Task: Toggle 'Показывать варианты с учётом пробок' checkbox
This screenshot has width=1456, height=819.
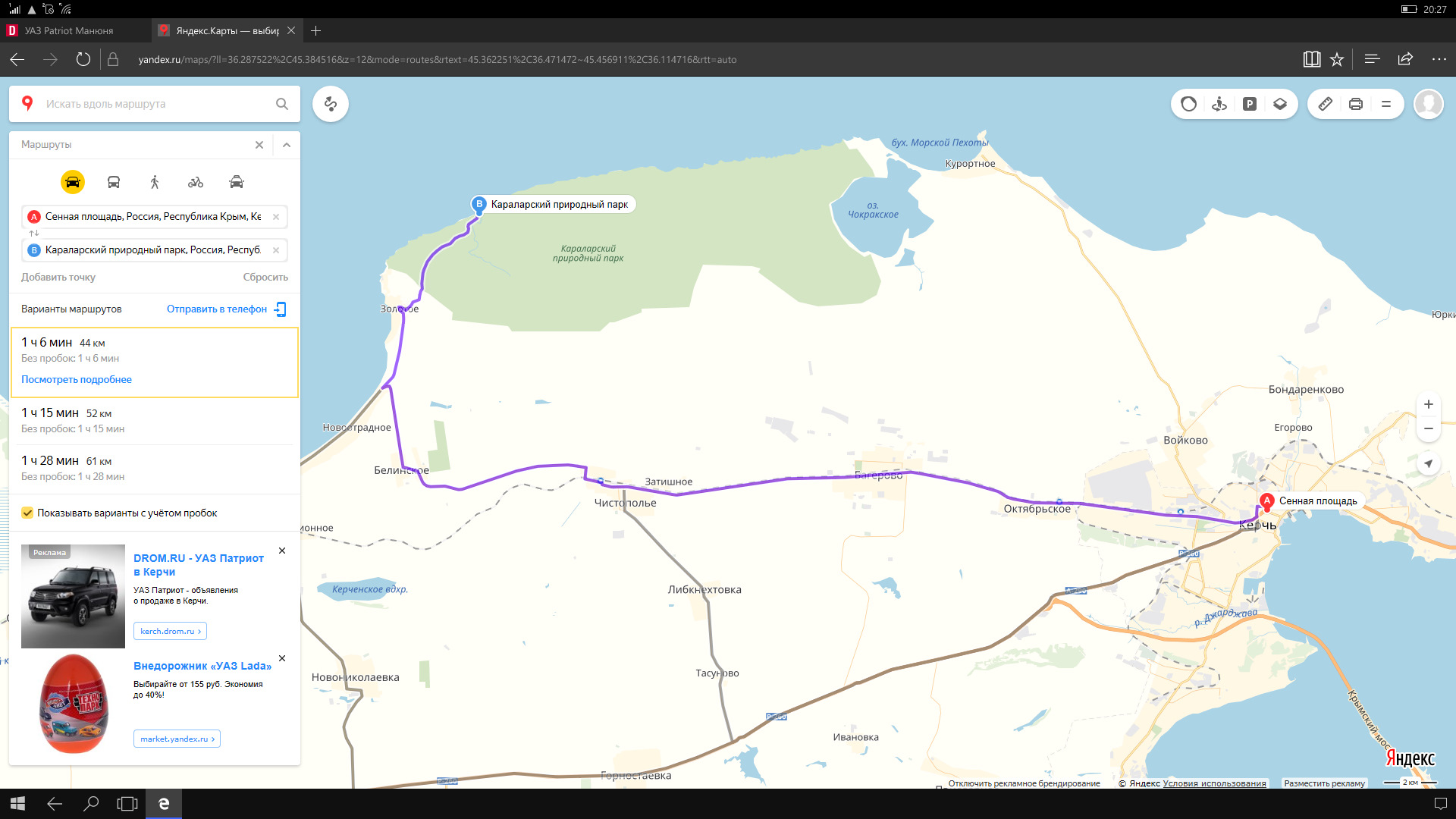Action: (x=27, y=513)
